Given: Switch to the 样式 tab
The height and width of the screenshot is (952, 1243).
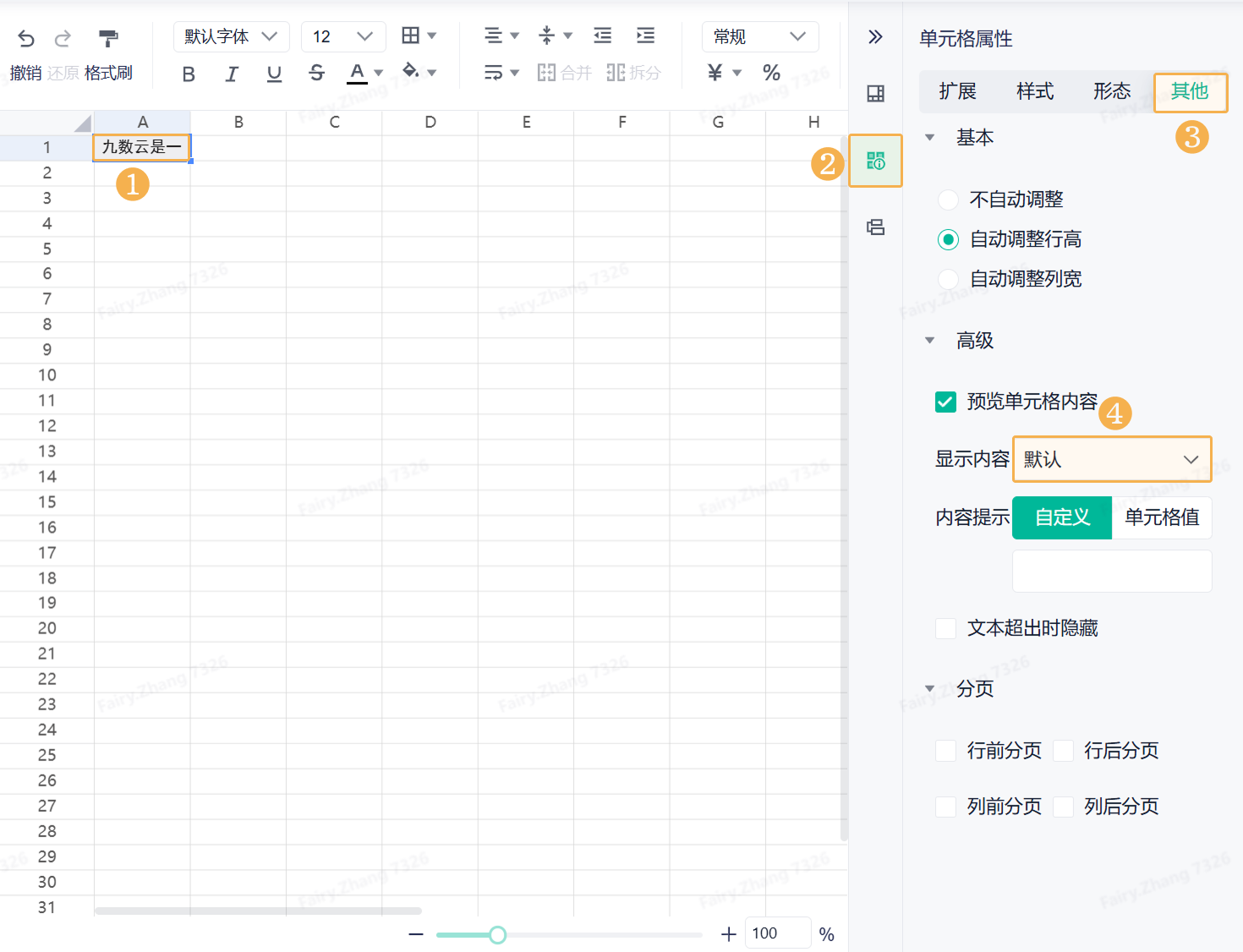Looking at the screenshot, I should (x=1035, y=91).
